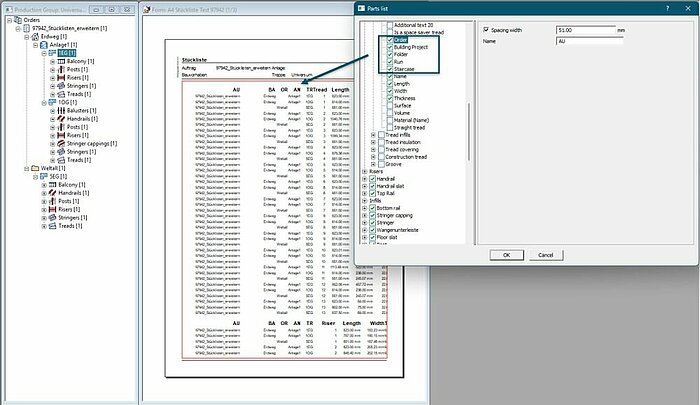Click the Handrails icon under Weltall SEG

tap(52, 193)
